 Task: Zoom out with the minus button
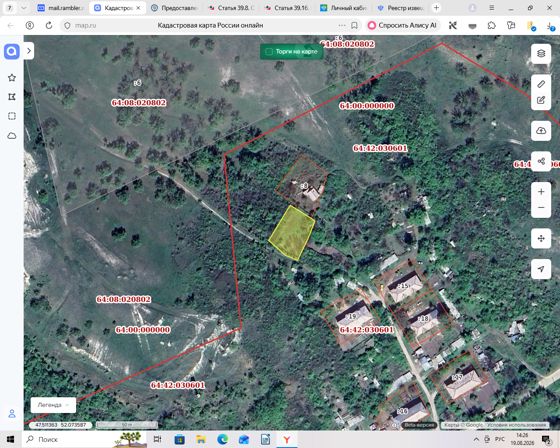point(541,208)
